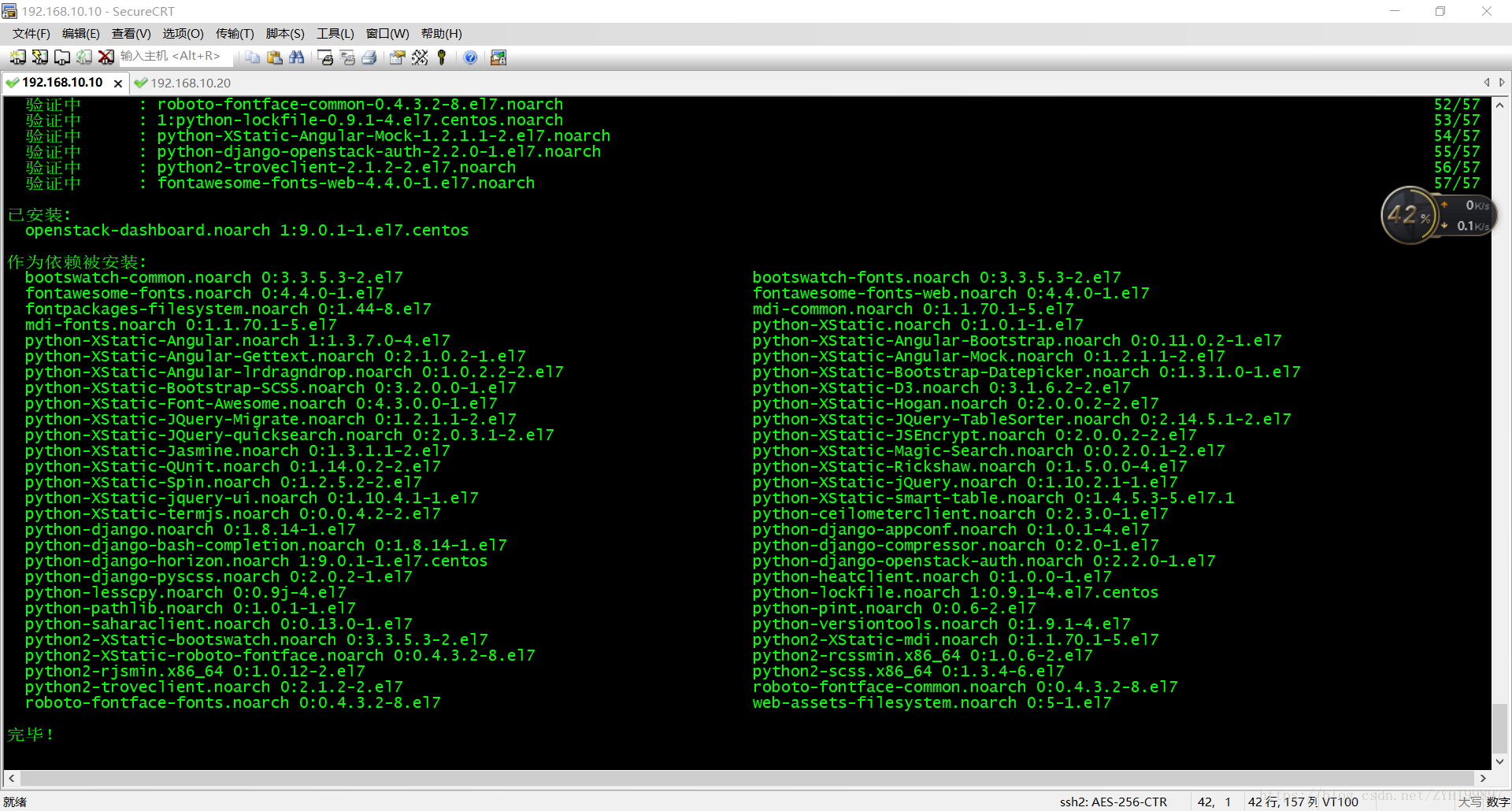Click the 完毕! terminal text

click(30, 734)
